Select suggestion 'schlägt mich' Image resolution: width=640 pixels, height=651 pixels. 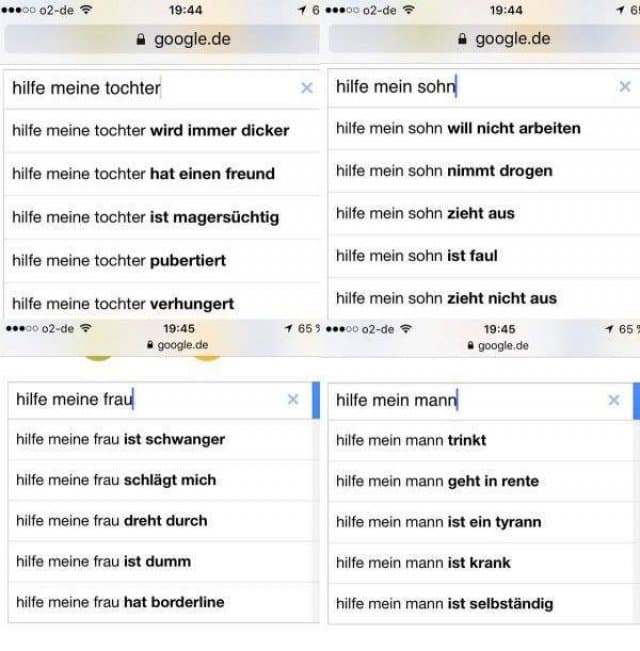coord(160,480)
